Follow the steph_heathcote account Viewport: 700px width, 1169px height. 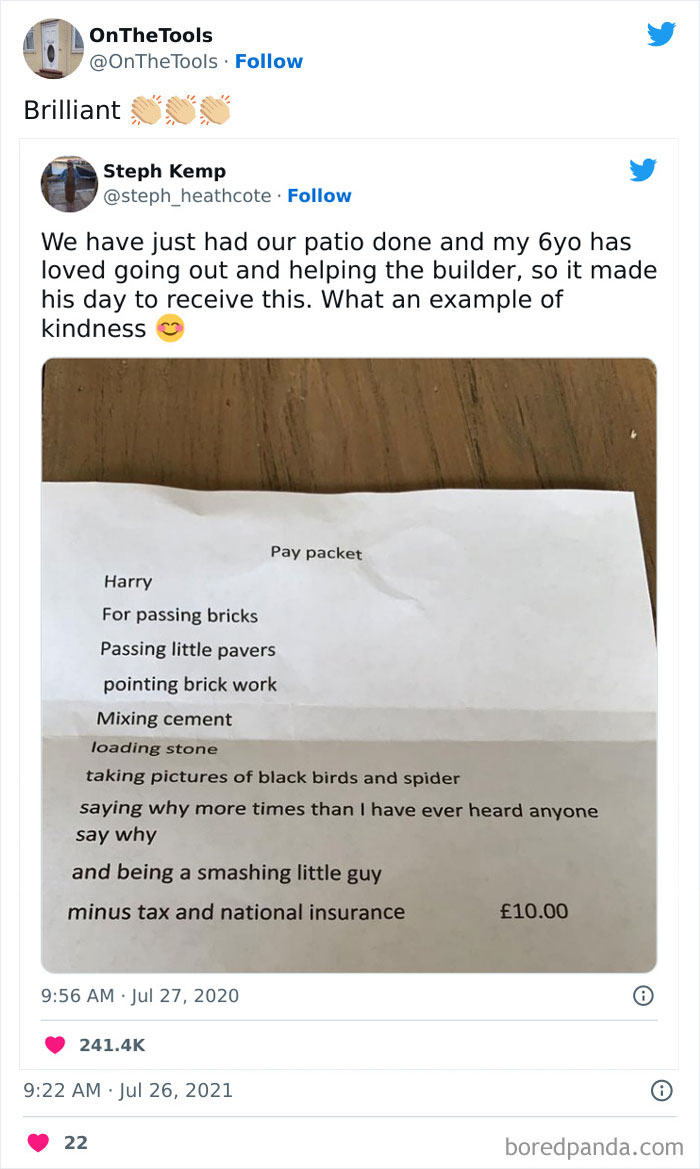(x=319, y=196)
